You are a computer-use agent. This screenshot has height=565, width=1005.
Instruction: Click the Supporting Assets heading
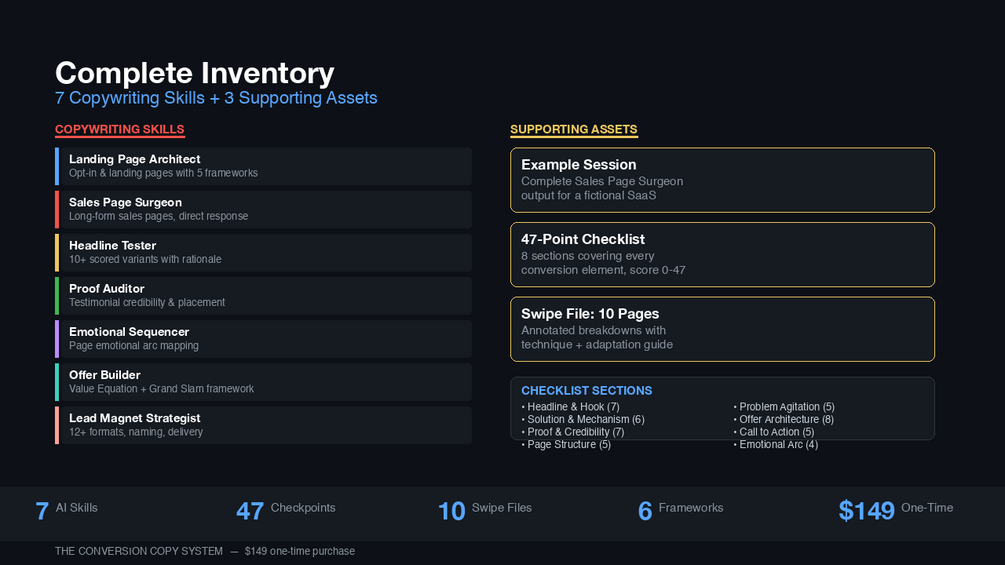click(573, 130)
